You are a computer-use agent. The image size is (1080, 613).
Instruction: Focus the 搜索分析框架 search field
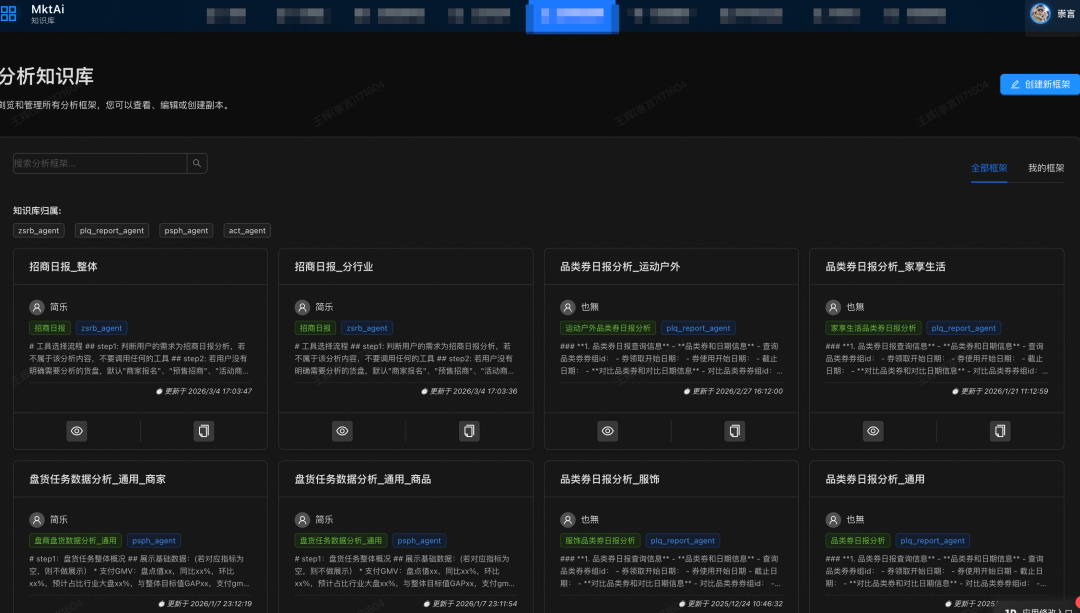(x=100, y=163)
